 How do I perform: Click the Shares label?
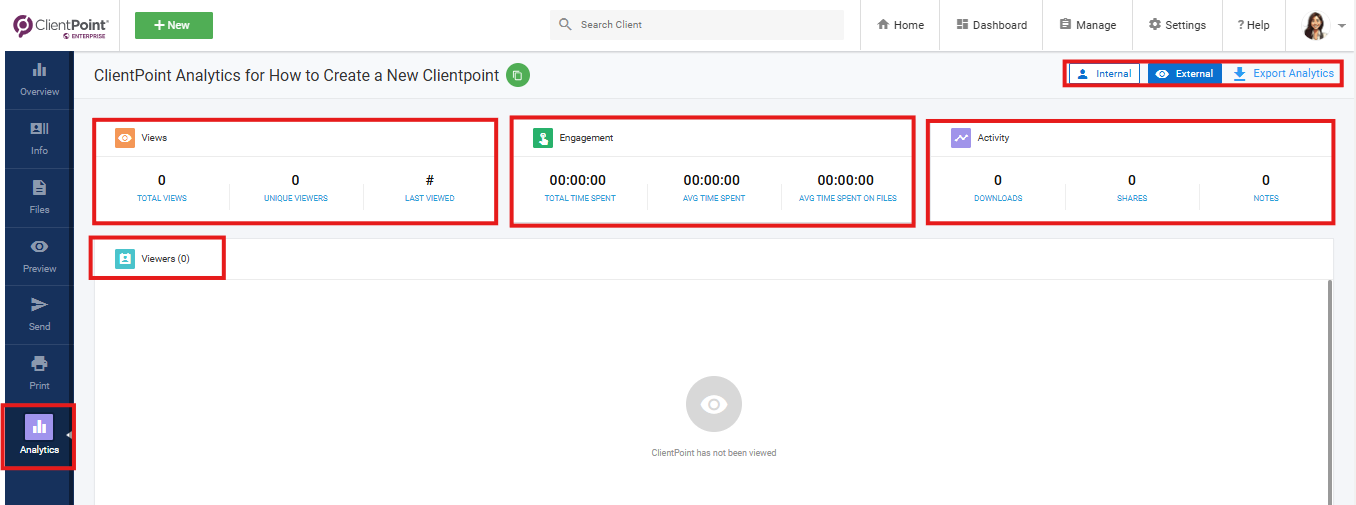click(1132, 198)
